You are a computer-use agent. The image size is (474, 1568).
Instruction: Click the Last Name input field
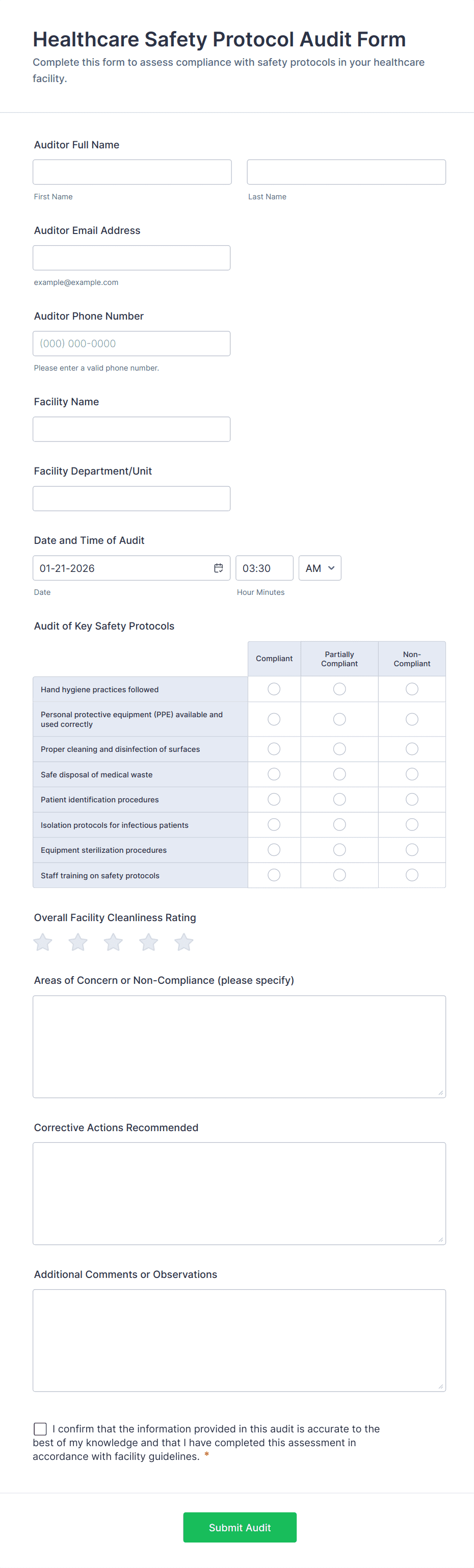point(346,171)
